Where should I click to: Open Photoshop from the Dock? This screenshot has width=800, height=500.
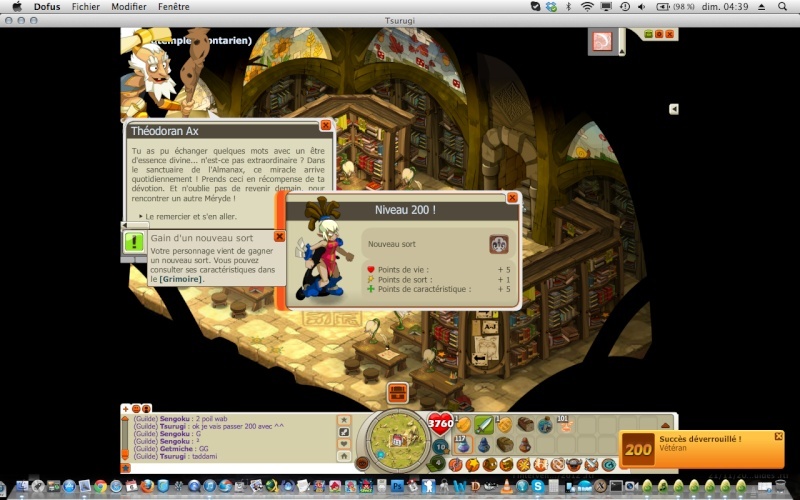[397, 486]
